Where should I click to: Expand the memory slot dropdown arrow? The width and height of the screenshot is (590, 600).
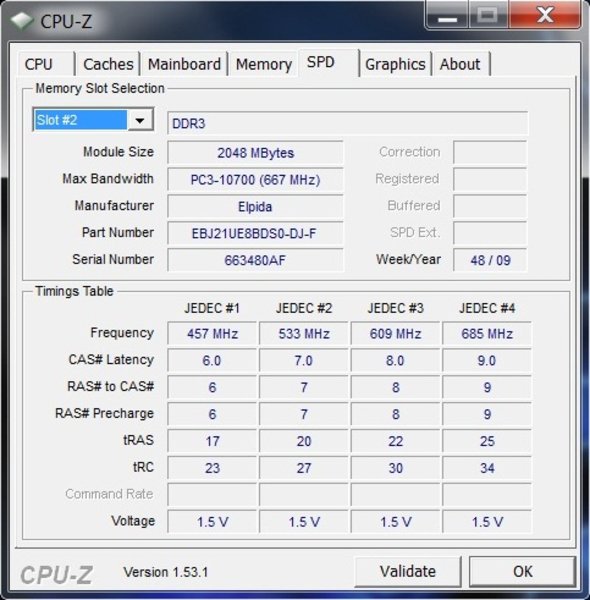(140, 120)
